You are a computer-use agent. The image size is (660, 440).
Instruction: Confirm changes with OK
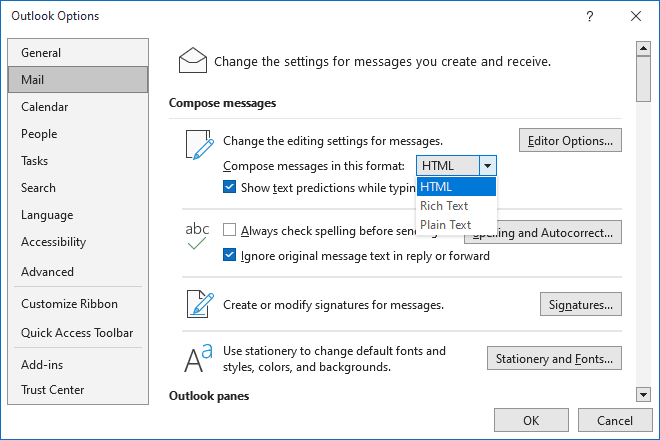point(531,420)
